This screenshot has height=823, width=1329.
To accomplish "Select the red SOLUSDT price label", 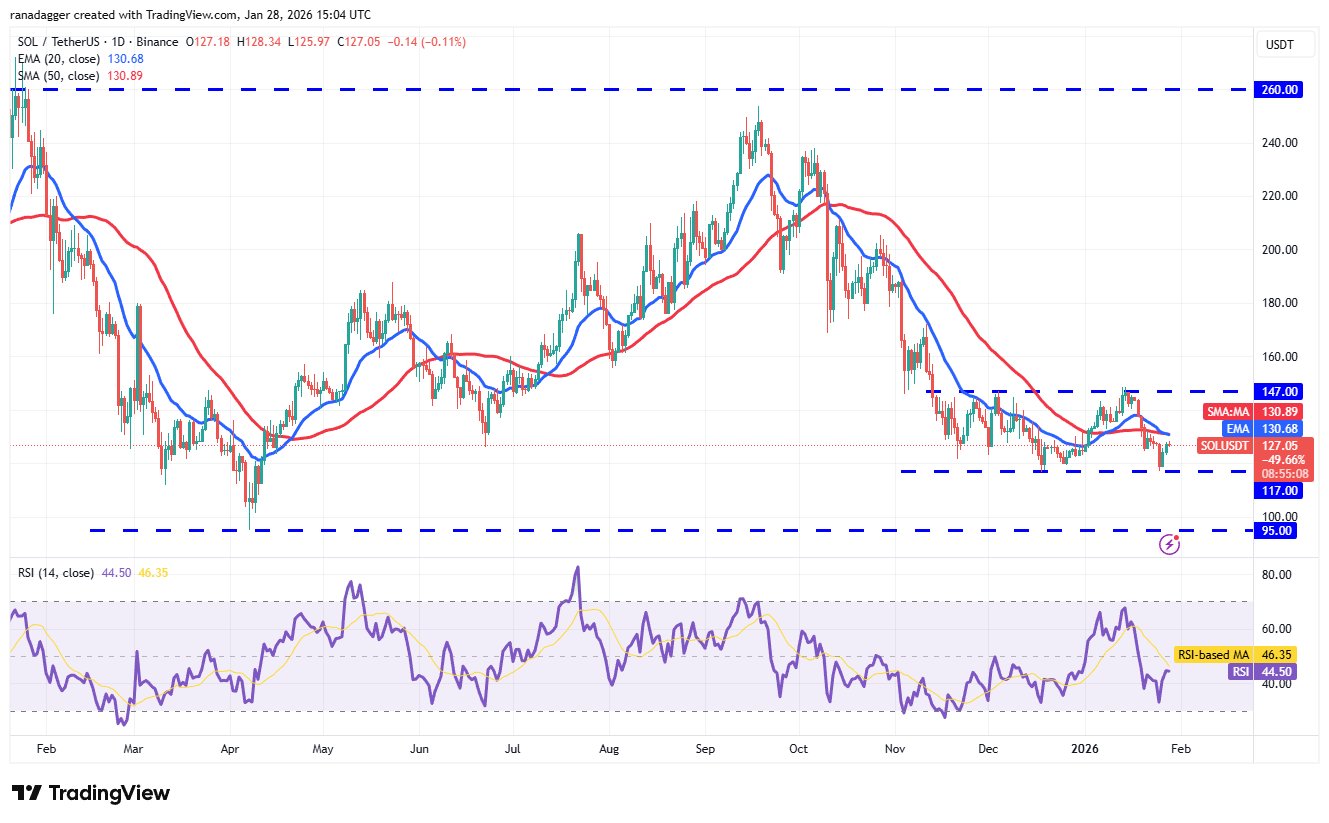I will [1225, 445].
